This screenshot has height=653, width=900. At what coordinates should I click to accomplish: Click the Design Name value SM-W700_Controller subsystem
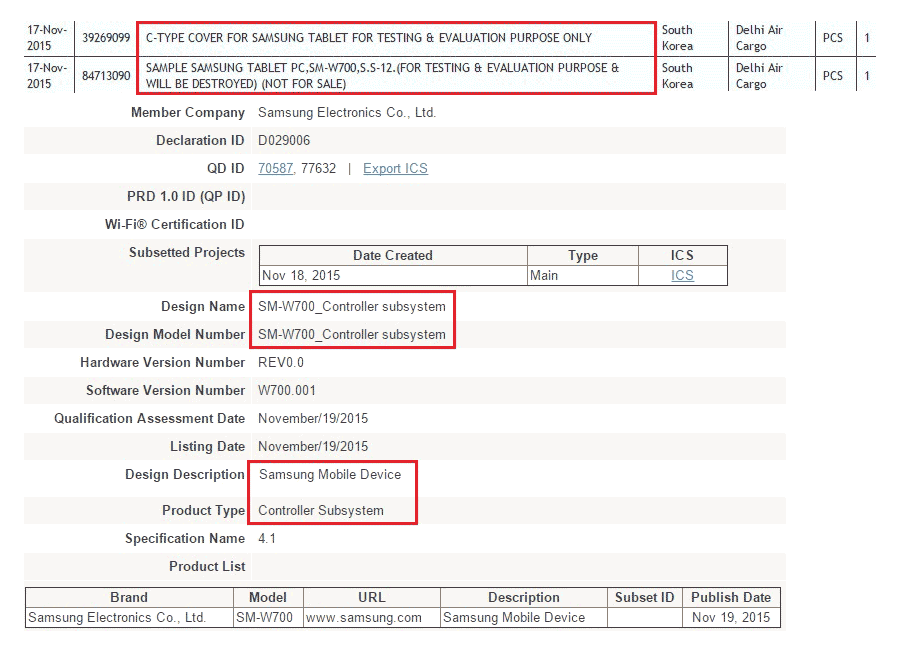(x=352, y=306)
